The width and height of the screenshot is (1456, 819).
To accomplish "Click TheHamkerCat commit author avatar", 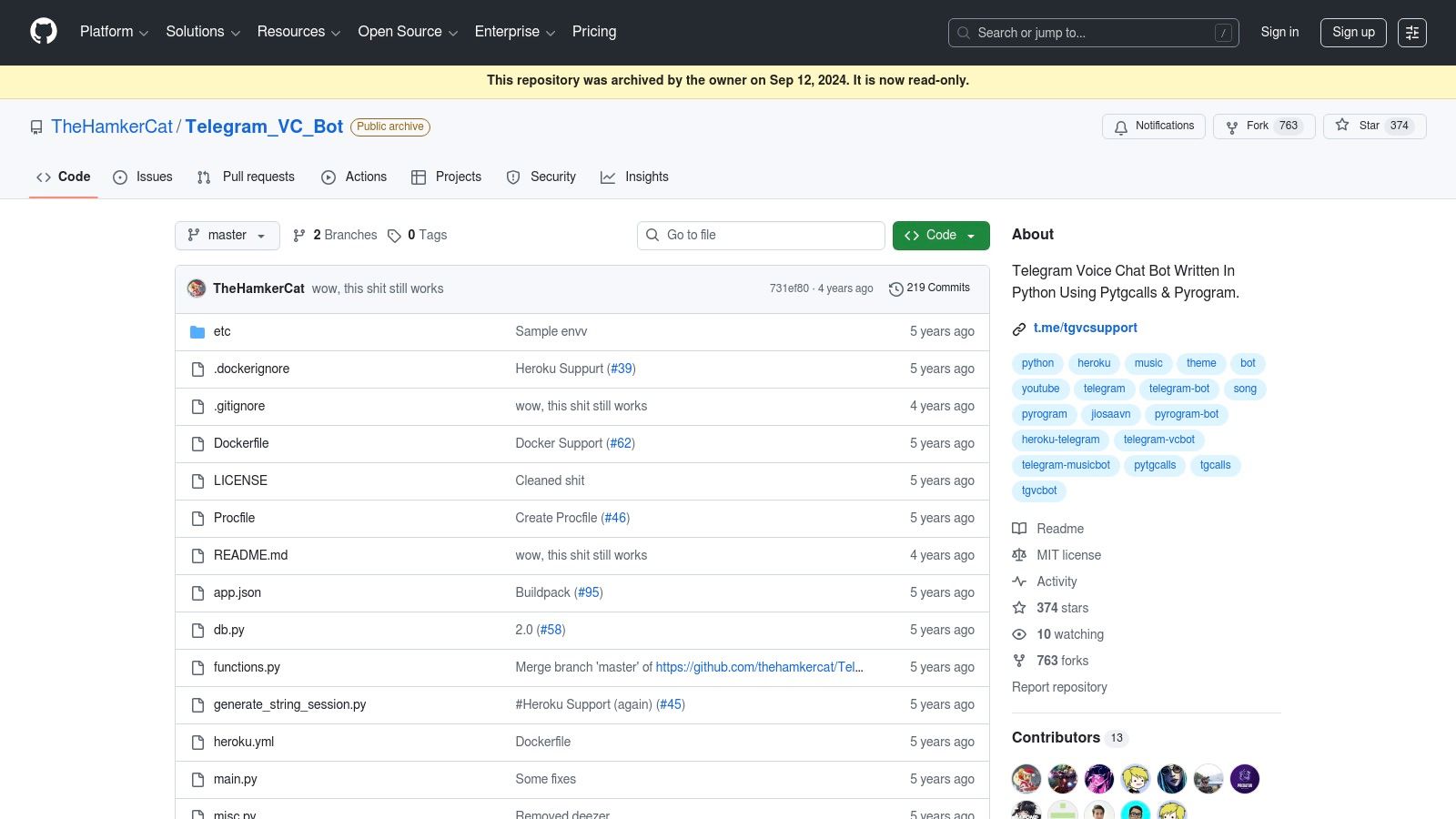I will (x=197, y=288).
